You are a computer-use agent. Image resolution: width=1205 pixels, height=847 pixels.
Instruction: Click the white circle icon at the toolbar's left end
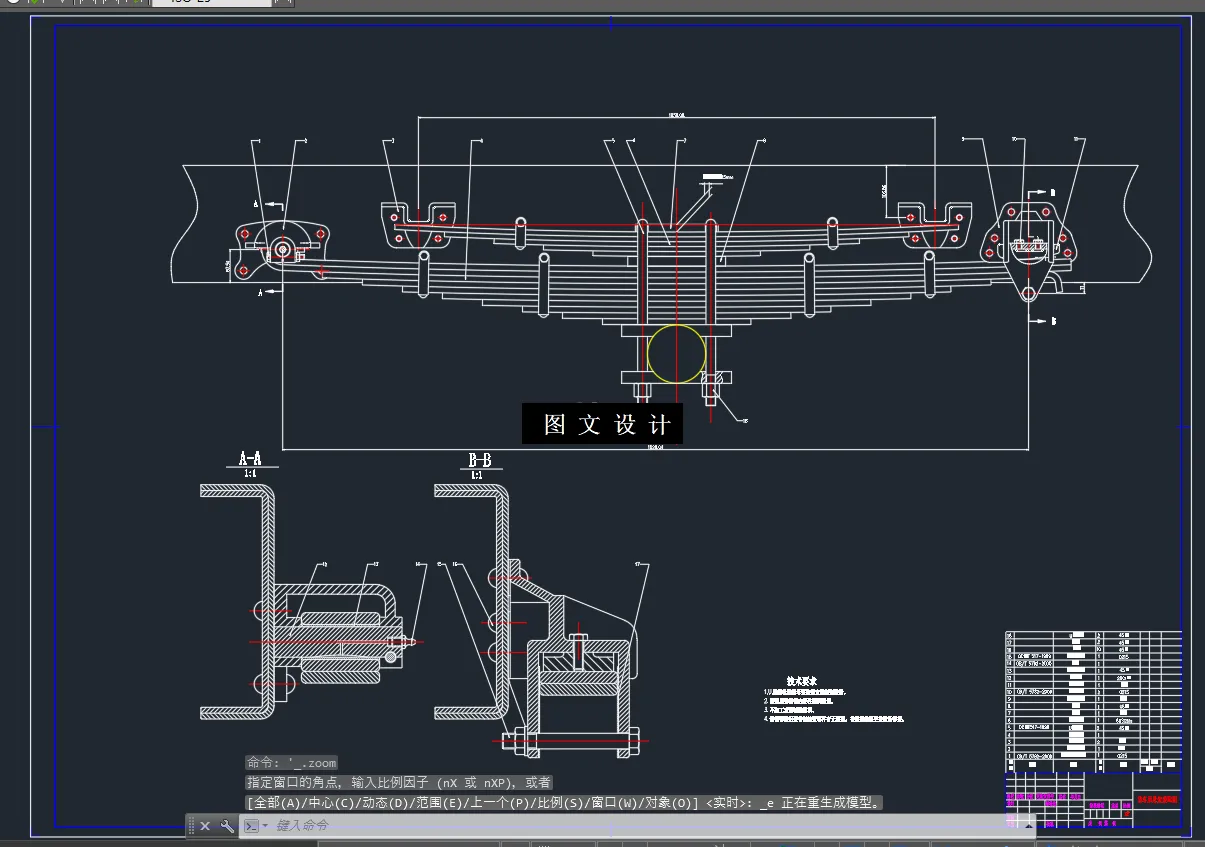tap(12, 3)
